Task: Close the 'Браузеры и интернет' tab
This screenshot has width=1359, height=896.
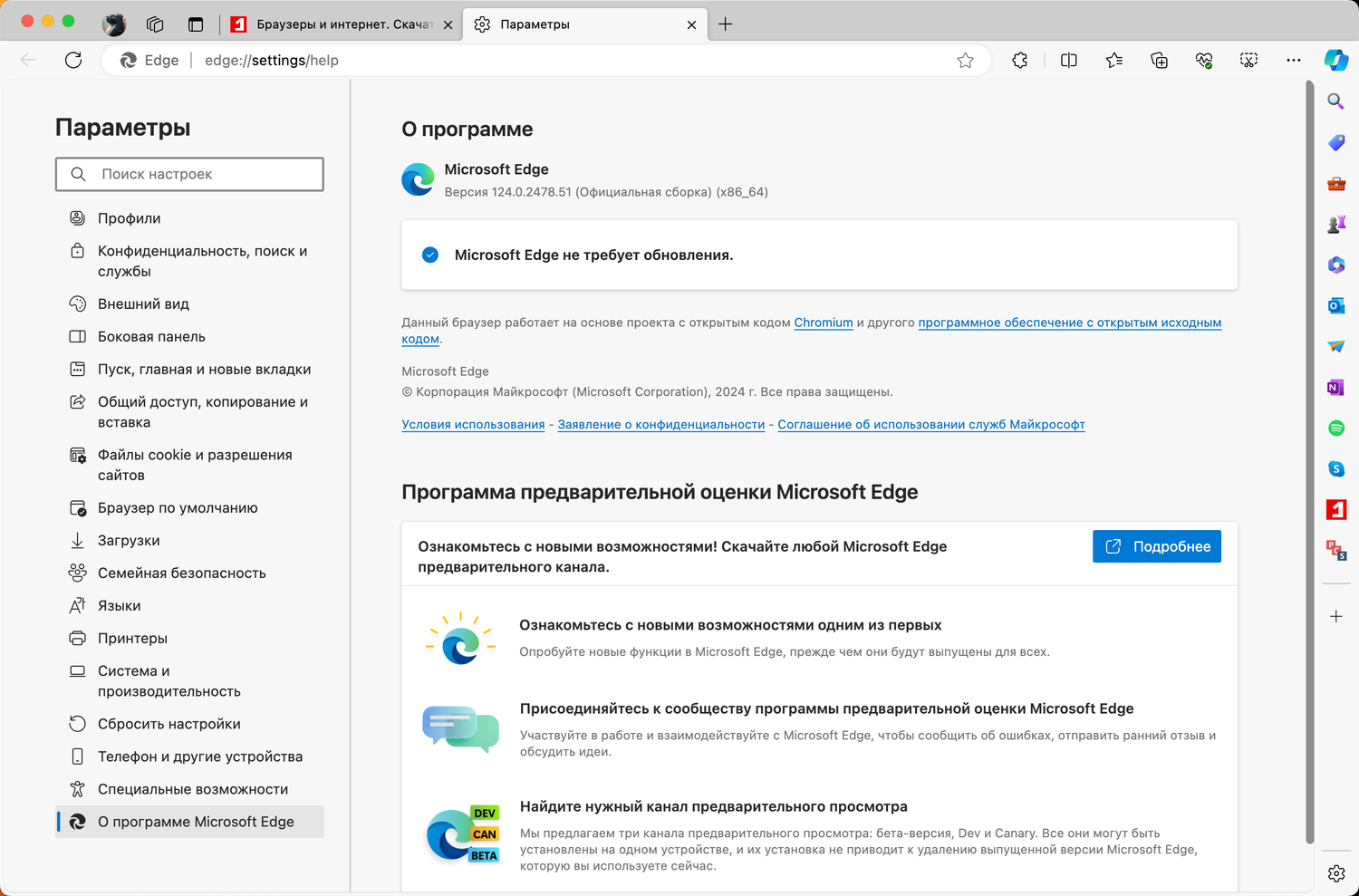Action: pos(448,25)
